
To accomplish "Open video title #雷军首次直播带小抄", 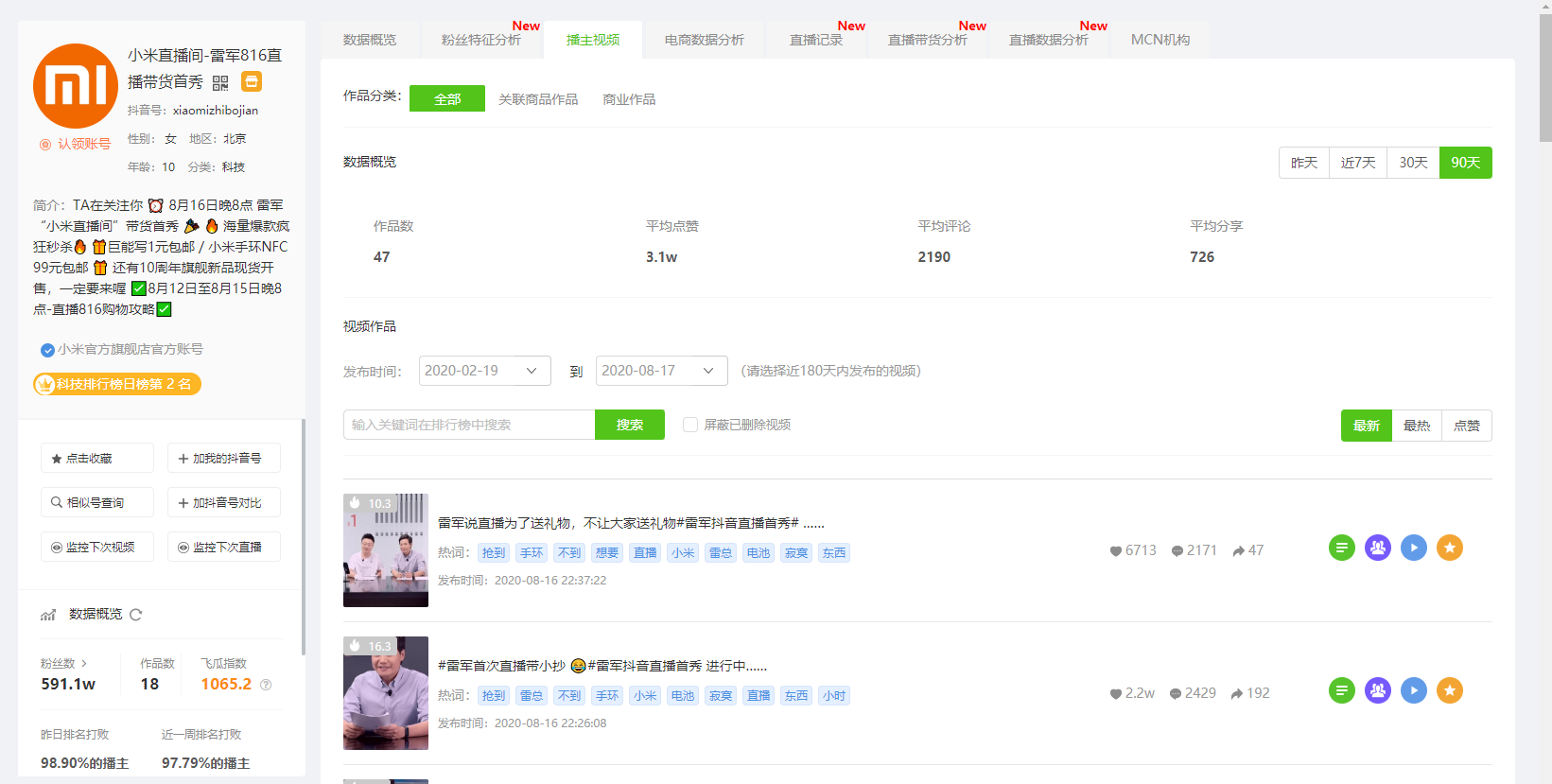I will tap(602, 666).
